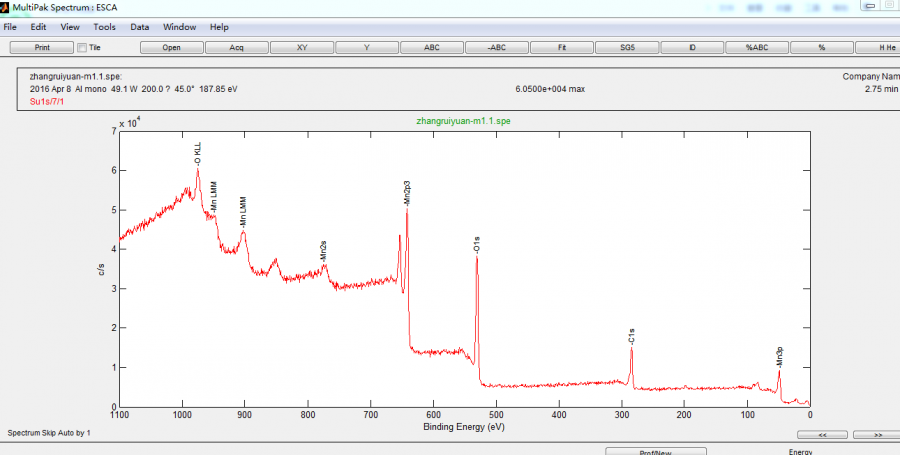900x455 pixels.
Task: Open the Edit menu
Action: (38, 27)
